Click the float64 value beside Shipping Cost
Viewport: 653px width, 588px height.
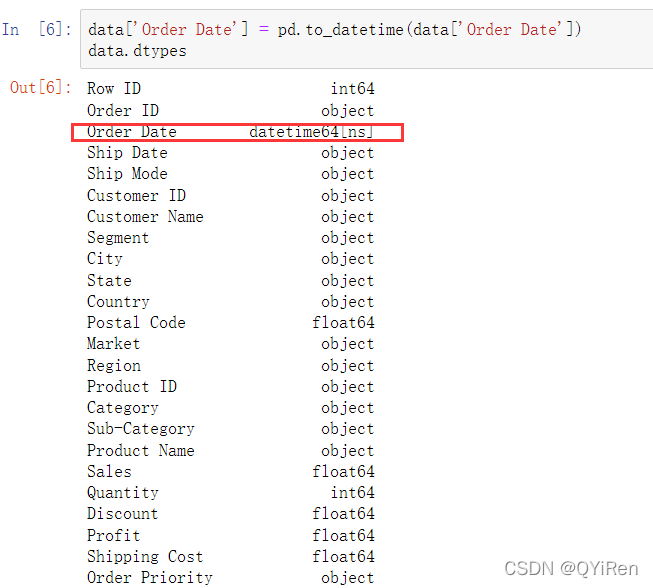[343, 557]
